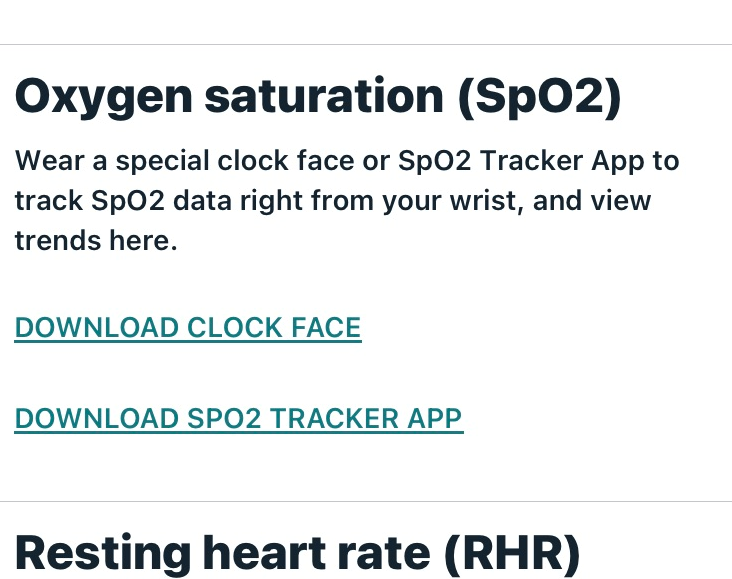Click the SpO2 description paragraph

[x=346, y=200]
